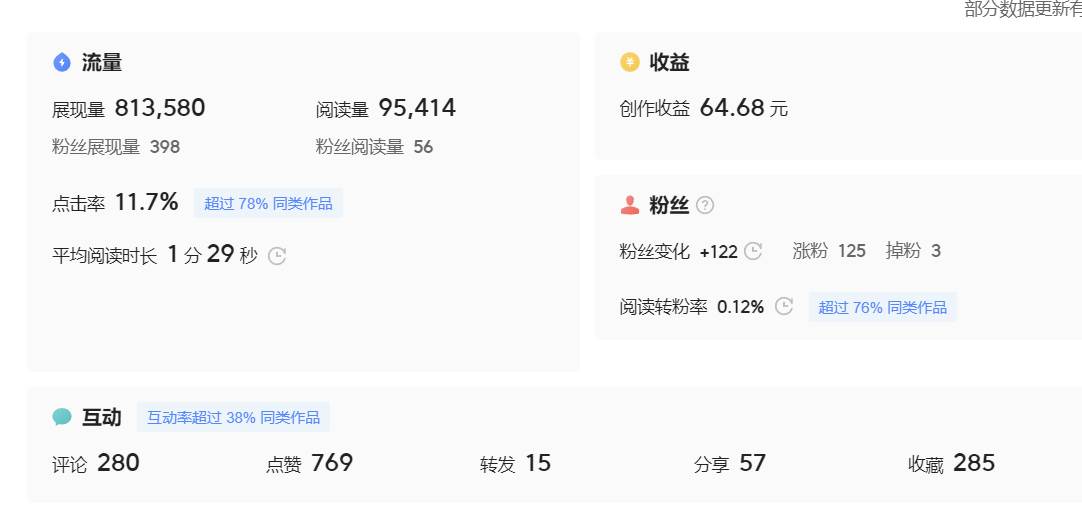Click the 创作收益 64.68 元 amount
Screen dimensions: 1082x511
click(732, 108)
